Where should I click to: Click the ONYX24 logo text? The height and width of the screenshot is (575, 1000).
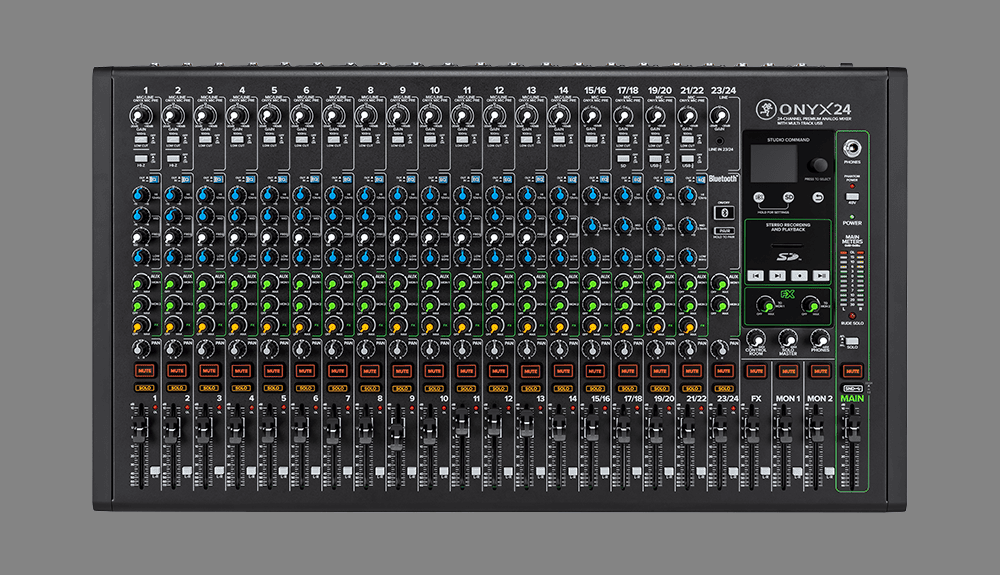[x=815, y=109]
